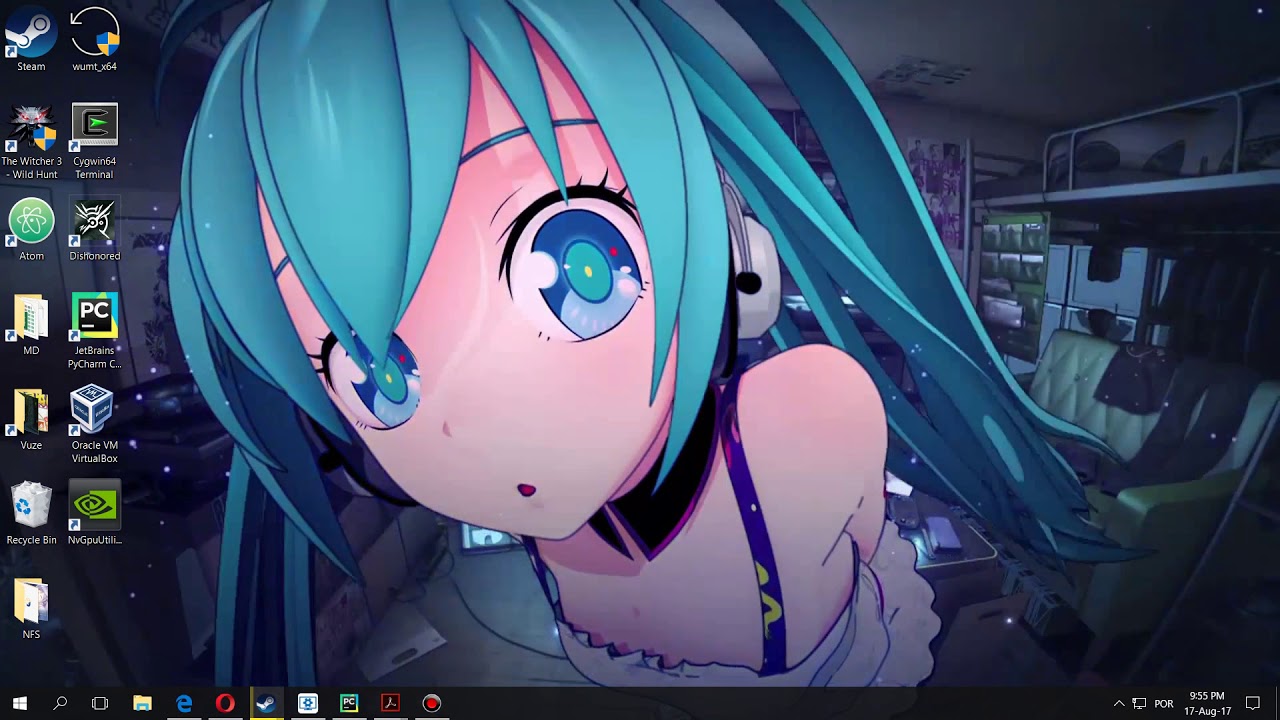This screenshot has width=1280, height=720.
Task: Select the Steam desktop shortcut
Action: coord(31,40)
